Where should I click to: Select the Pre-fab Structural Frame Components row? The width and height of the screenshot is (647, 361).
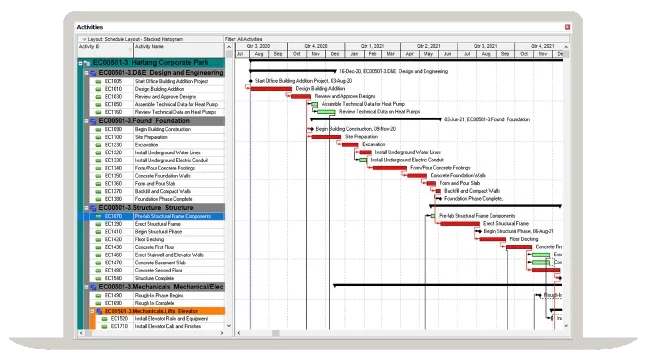pyautogui.click(x=151, y=216)
